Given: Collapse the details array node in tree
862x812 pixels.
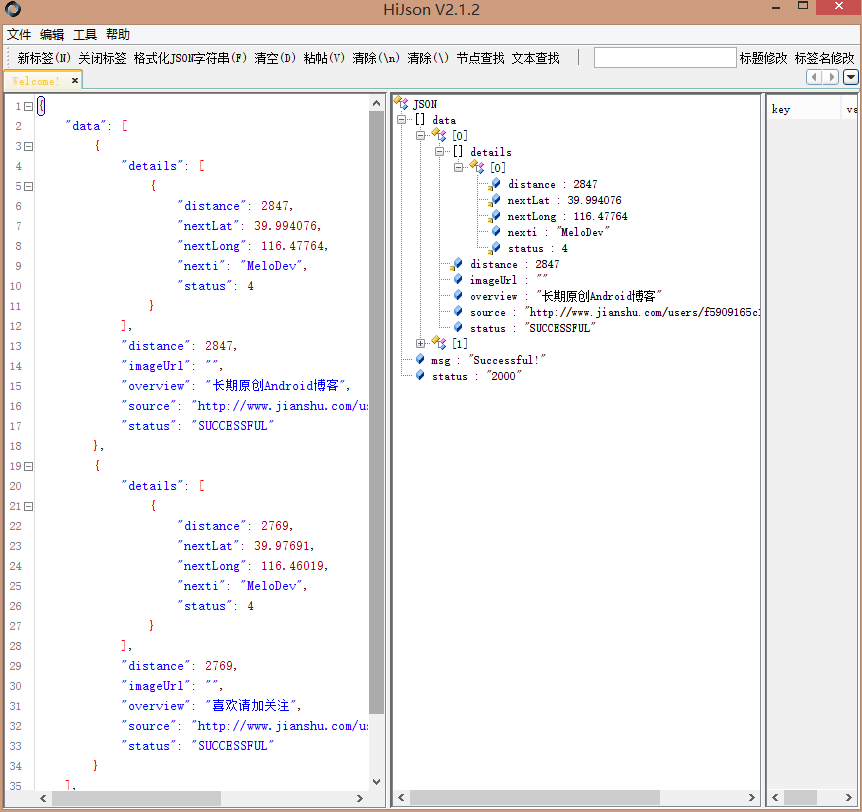Looking at the screenshot, I should [440, 152].
